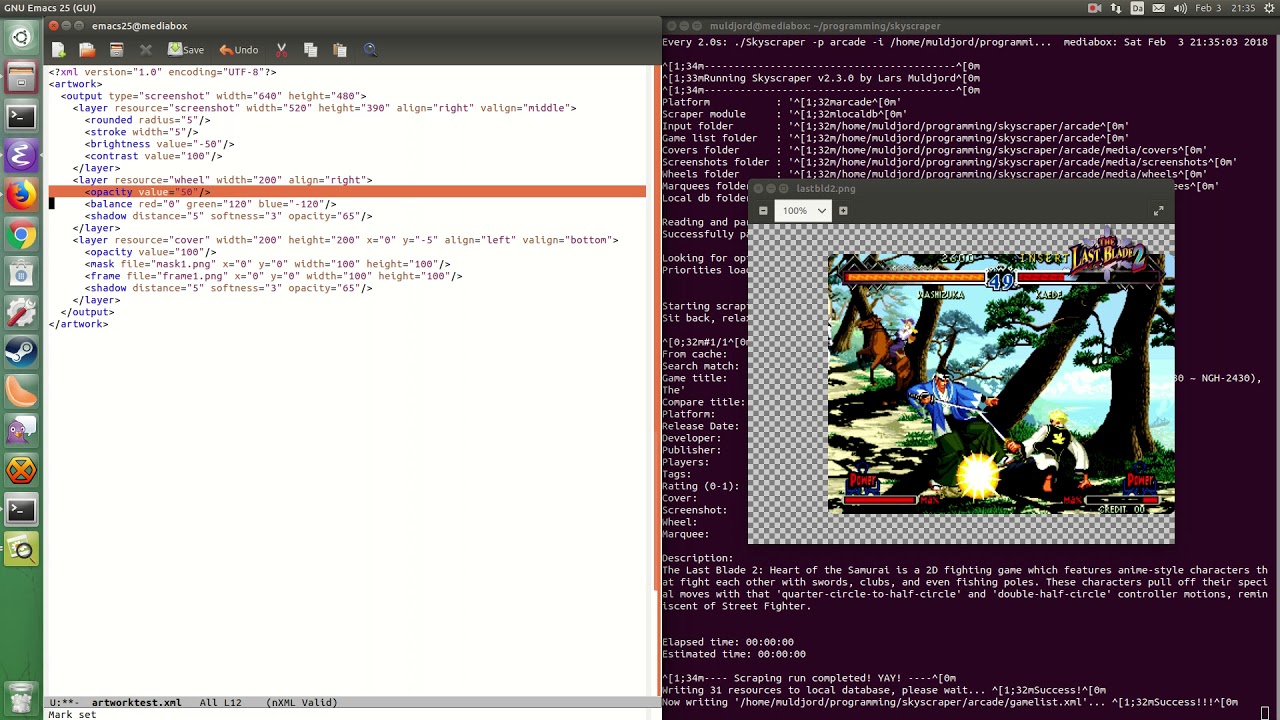The image size is (1280, 720).
Task: Click the Emacs window title emacs25@mediabox
Action: 139,26
